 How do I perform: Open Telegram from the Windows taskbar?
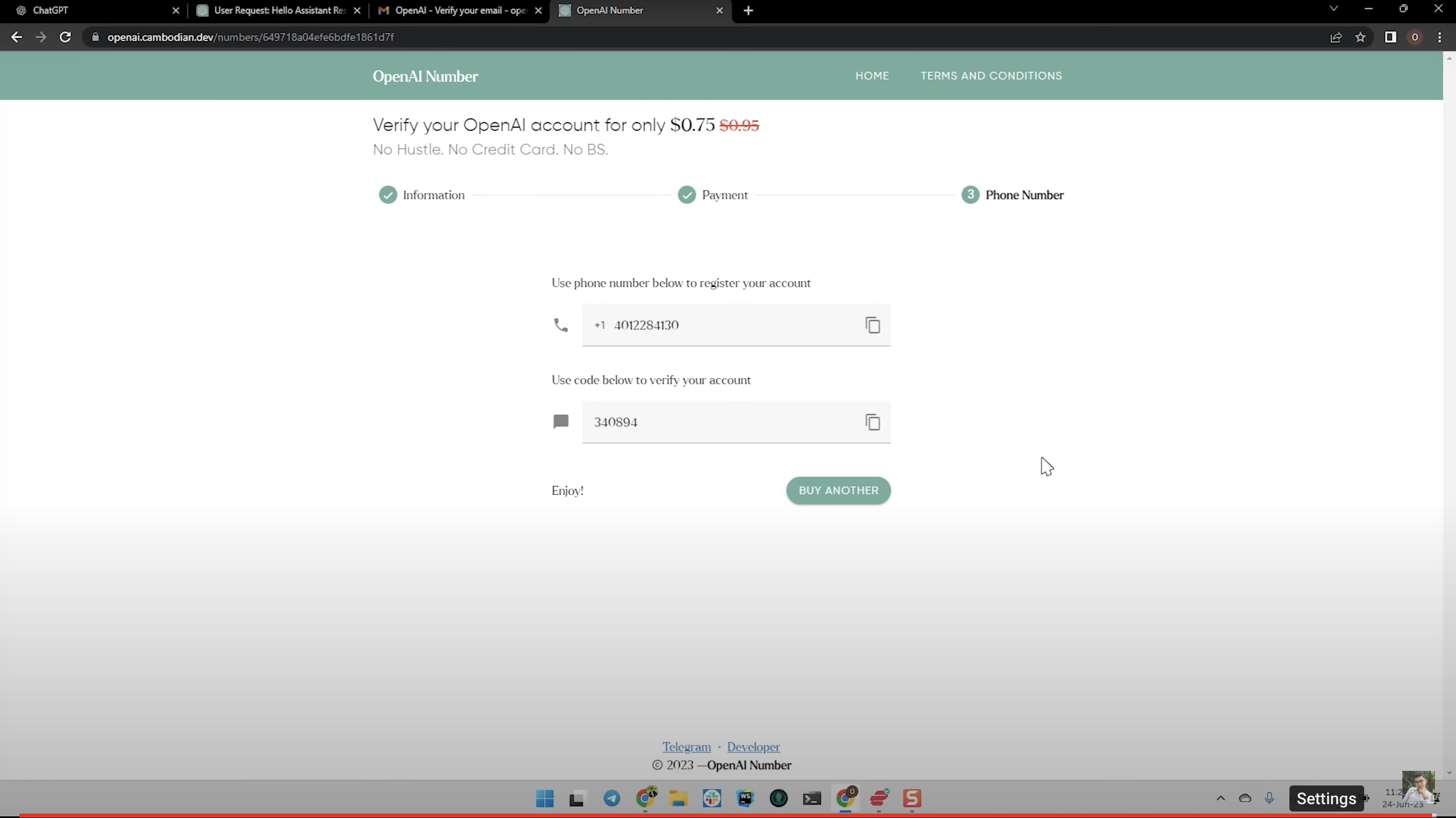[x=611, y=798]
